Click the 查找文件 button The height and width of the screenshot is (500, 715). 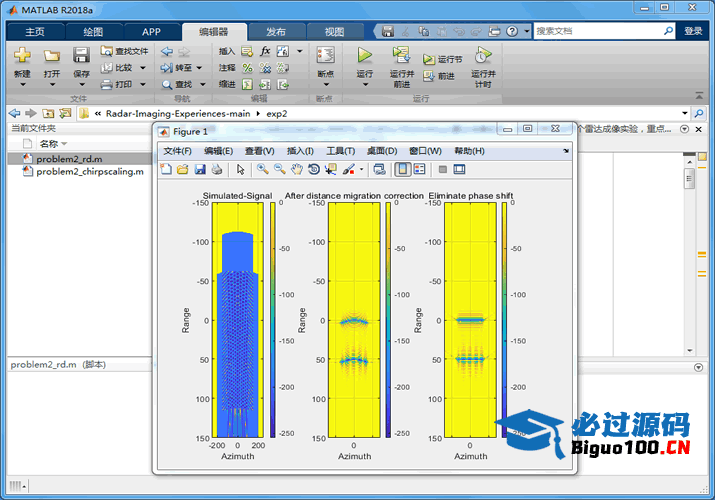pyautogui.click(x=124, y=51)
